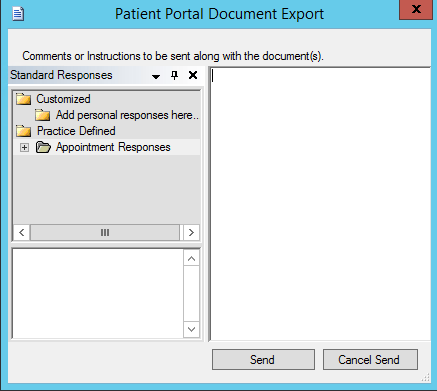Viewport: 437px width, 391px height.
Task: Click the preview box scroll-down arrow
Action: click(191, 329)
